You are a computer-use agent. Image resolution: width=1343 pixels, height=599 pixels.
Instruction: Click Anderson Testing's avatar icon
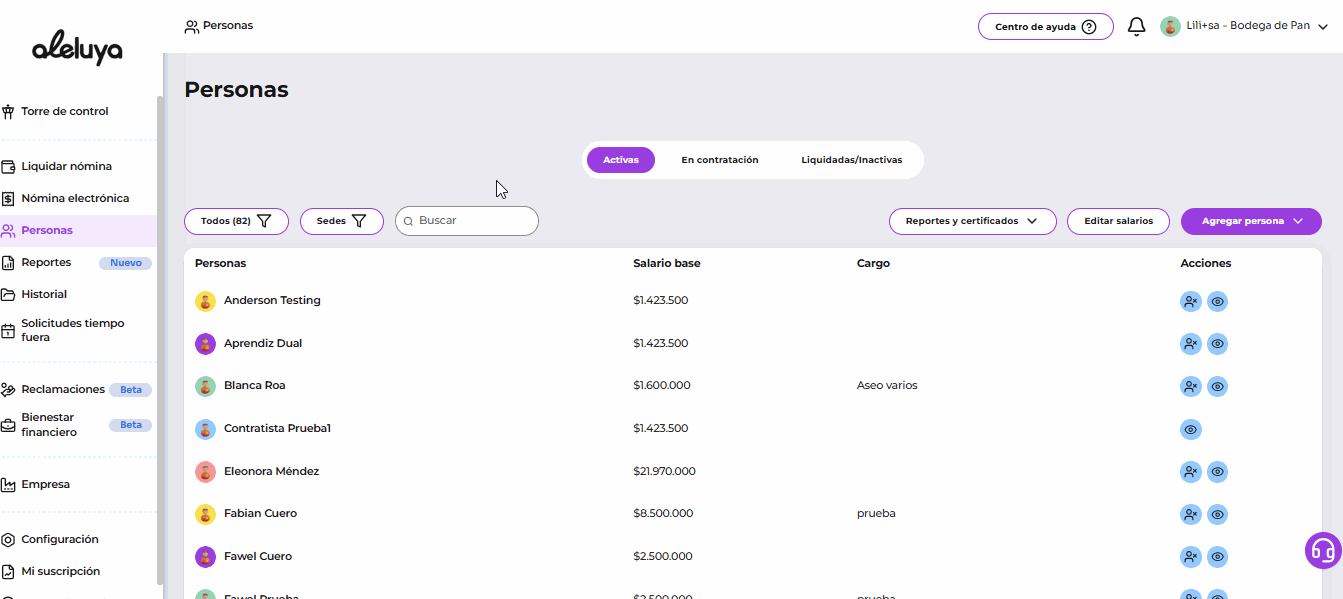(205, 301)
